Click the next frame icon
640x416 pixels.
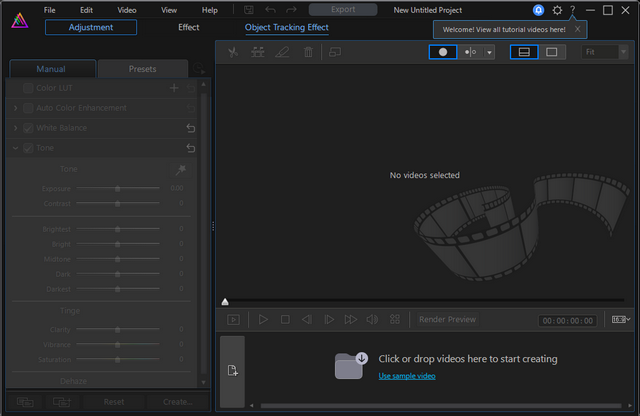329,320
